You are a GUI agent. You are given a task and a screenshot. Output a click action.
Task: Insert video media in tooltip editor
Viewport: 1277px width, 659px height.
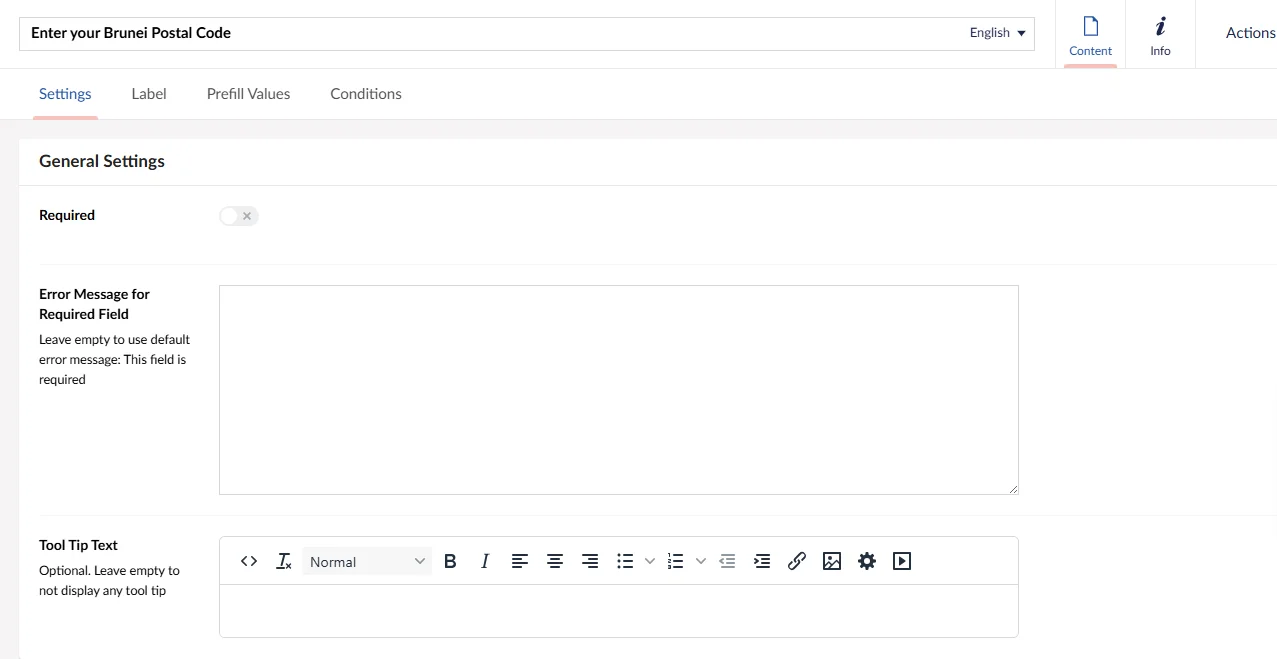(x=902, y=562)
